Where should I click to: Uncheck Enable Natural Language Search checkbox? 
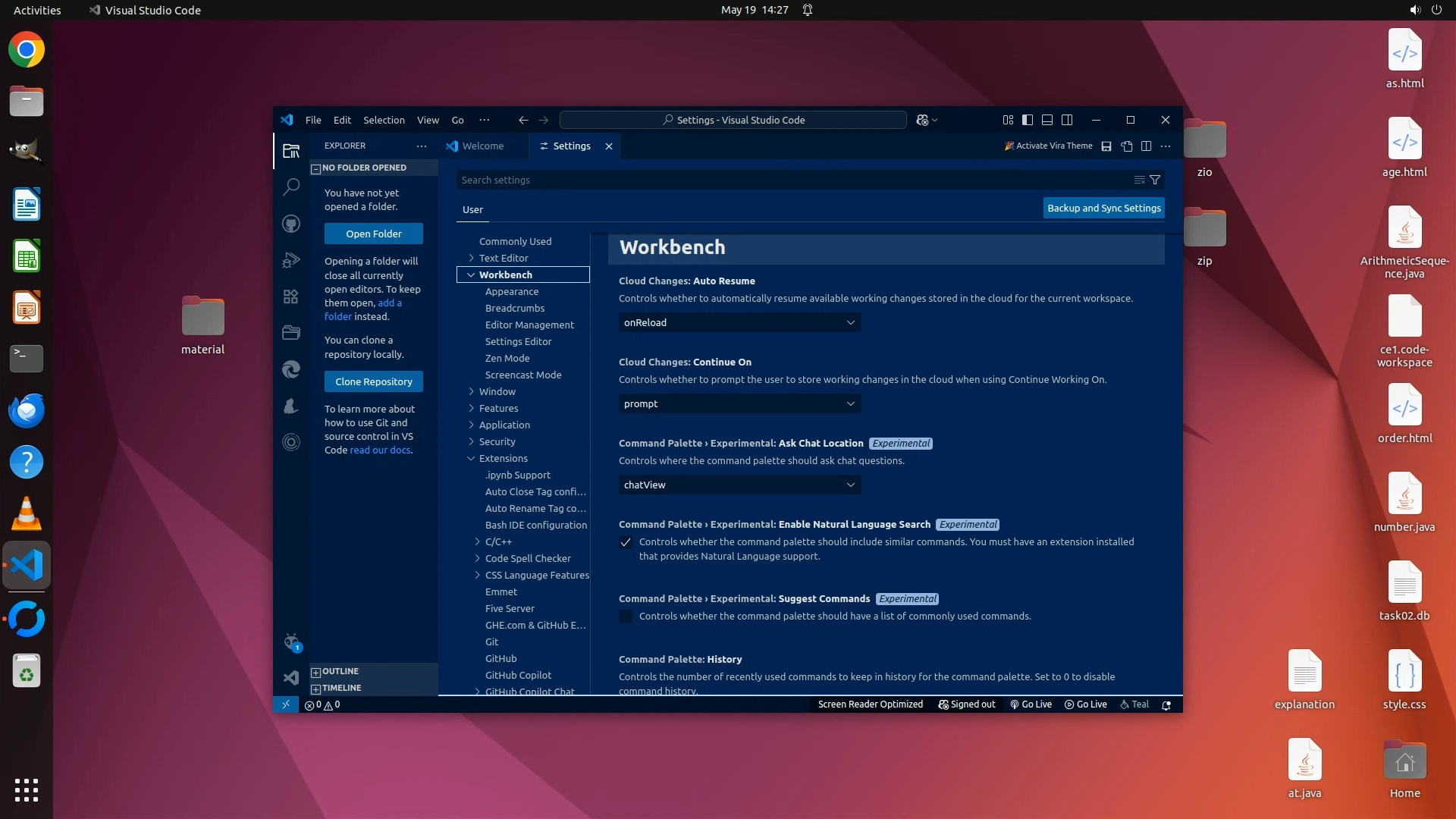click(626, 542)
